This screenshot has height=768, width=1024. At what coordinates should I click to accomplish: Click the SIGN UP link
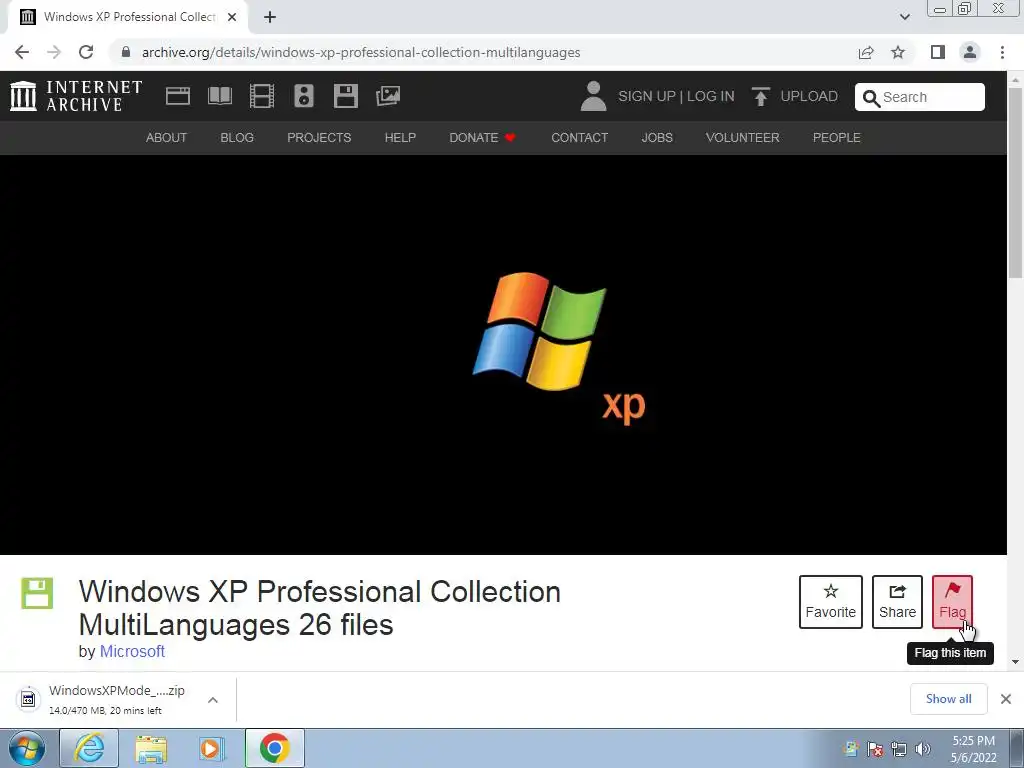[x=647, y=96]
